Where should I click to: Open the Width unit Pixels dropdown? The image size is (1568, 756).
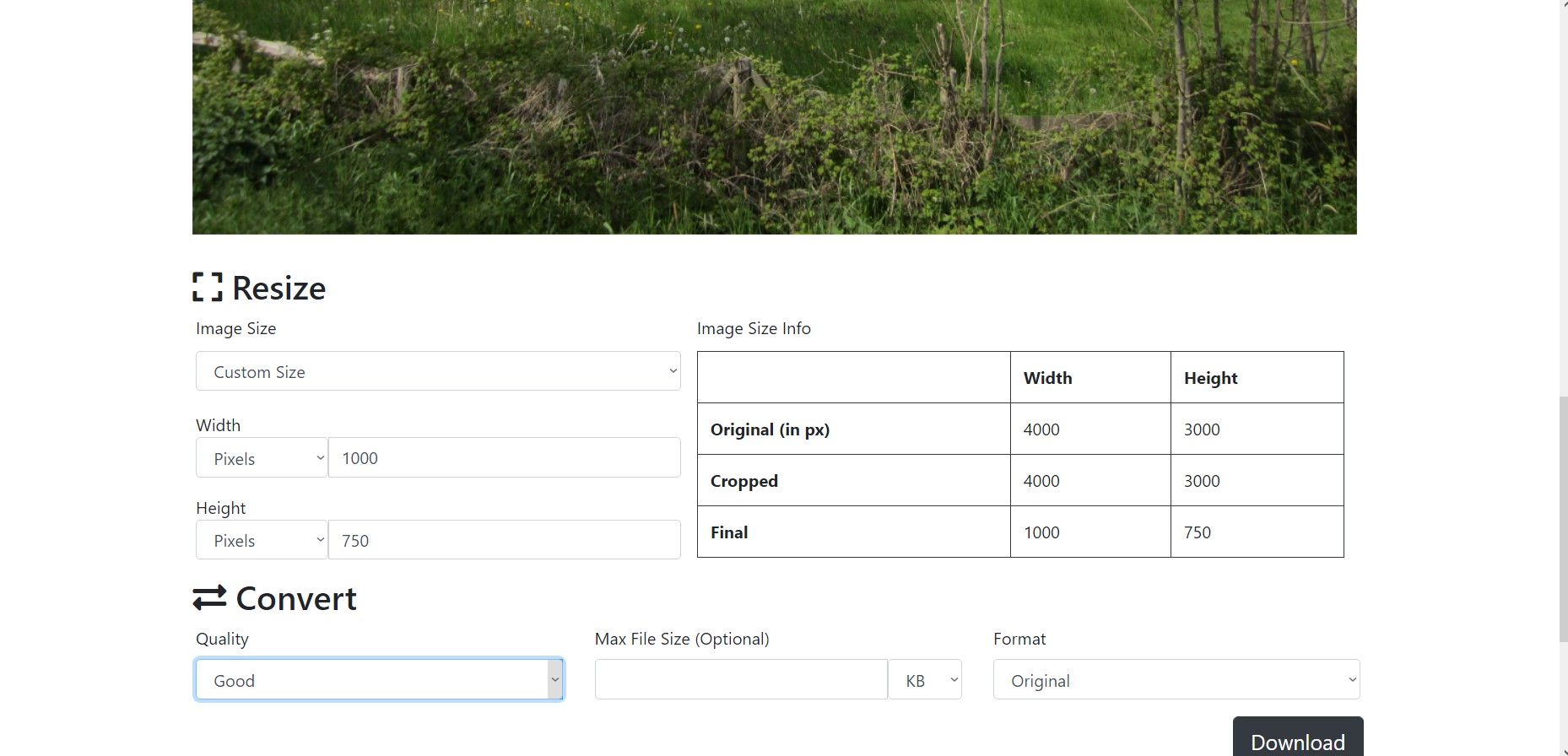pos(262,457)
